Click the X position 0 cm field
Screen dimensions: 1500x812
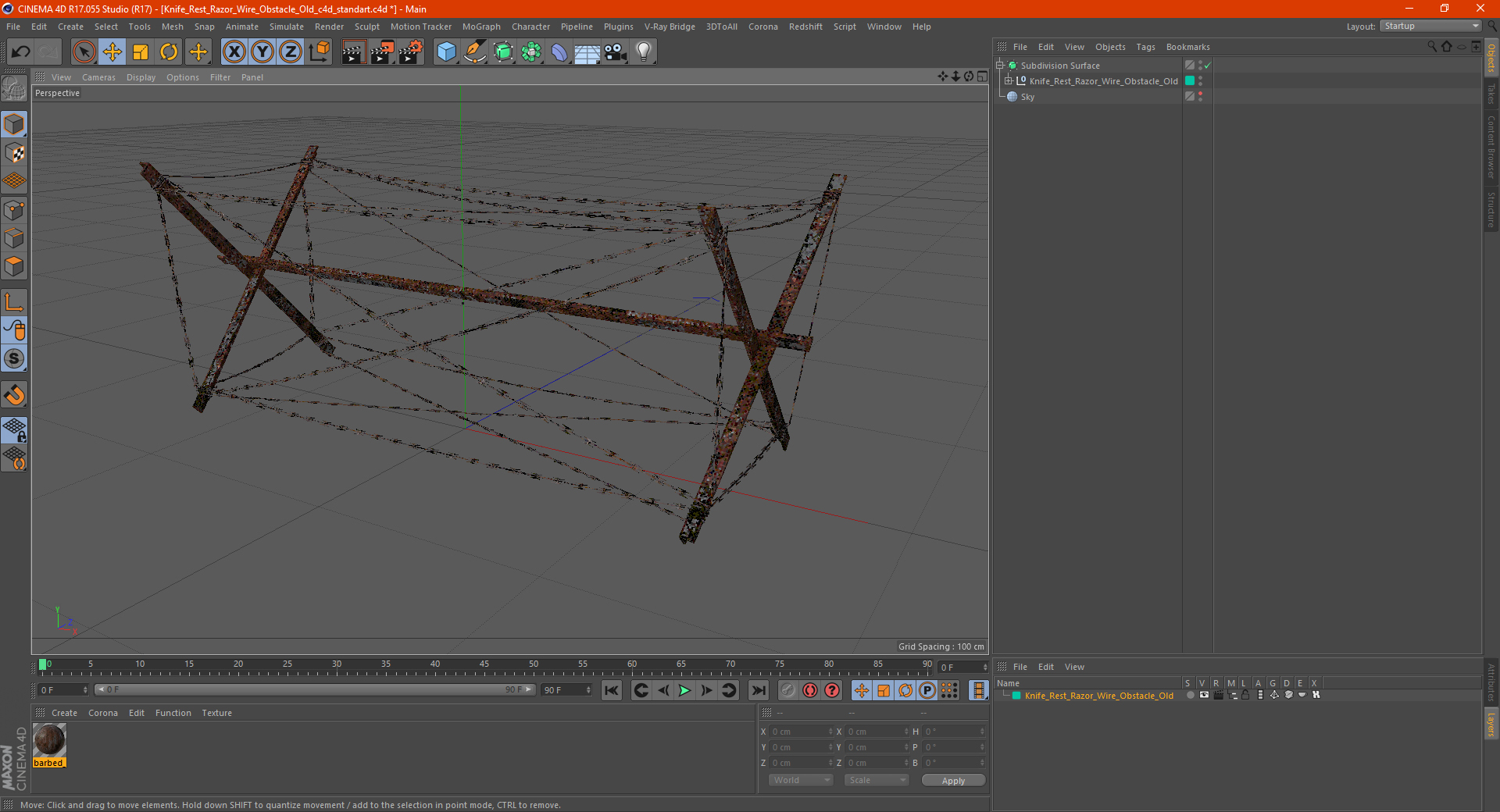(801, 732)
